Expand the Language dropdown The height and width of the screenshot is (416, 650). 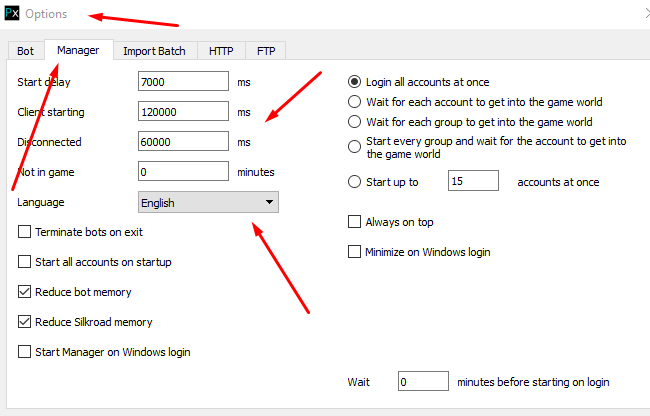[208, 203]
